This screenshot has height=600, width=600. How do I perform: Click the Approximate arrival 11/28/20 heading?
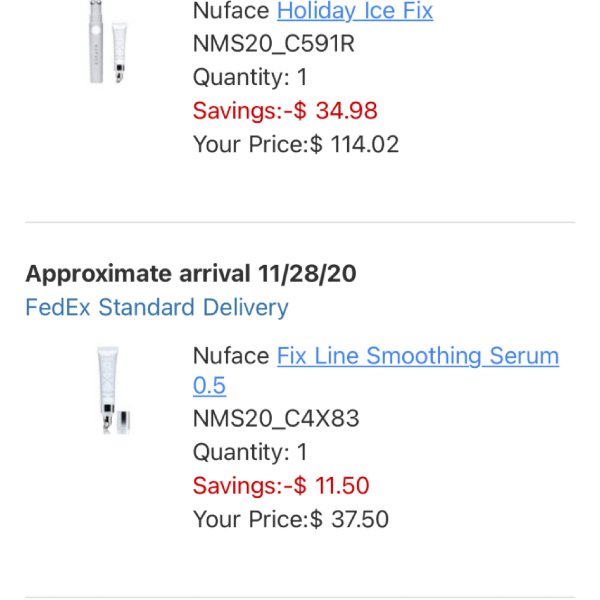click(191, 274)
